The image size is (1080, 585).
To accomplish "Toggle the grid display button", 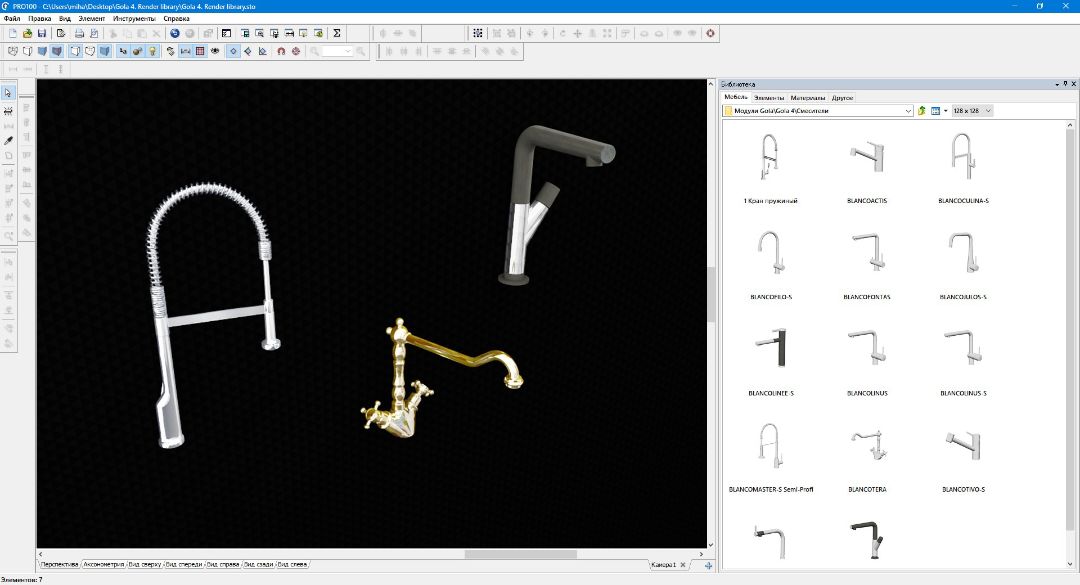I will [x=200, y=51].
